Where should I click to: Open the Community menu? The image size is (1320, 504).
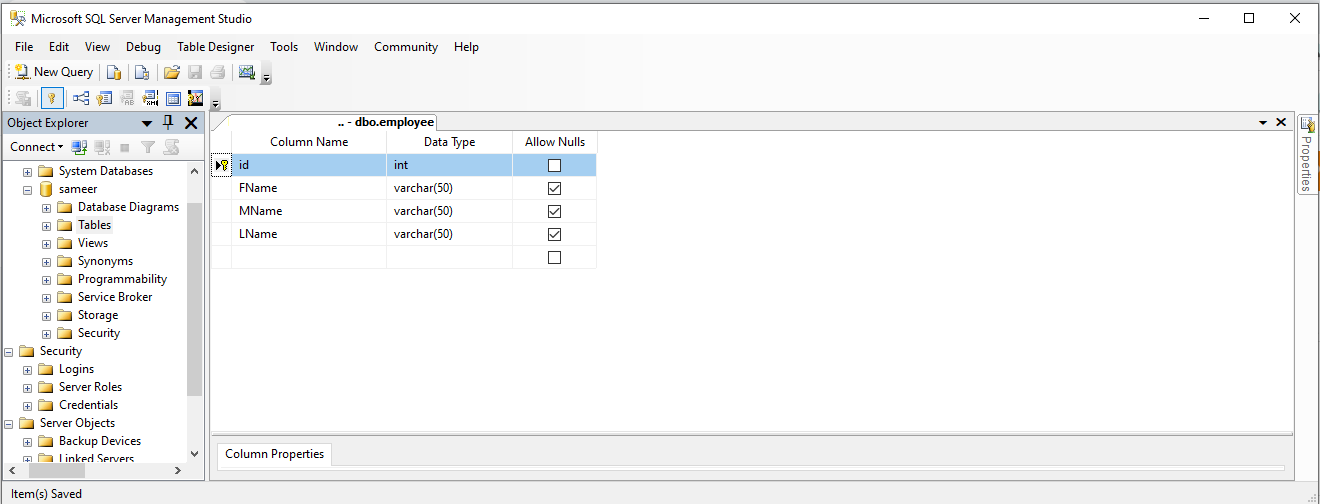pos(406,47)
